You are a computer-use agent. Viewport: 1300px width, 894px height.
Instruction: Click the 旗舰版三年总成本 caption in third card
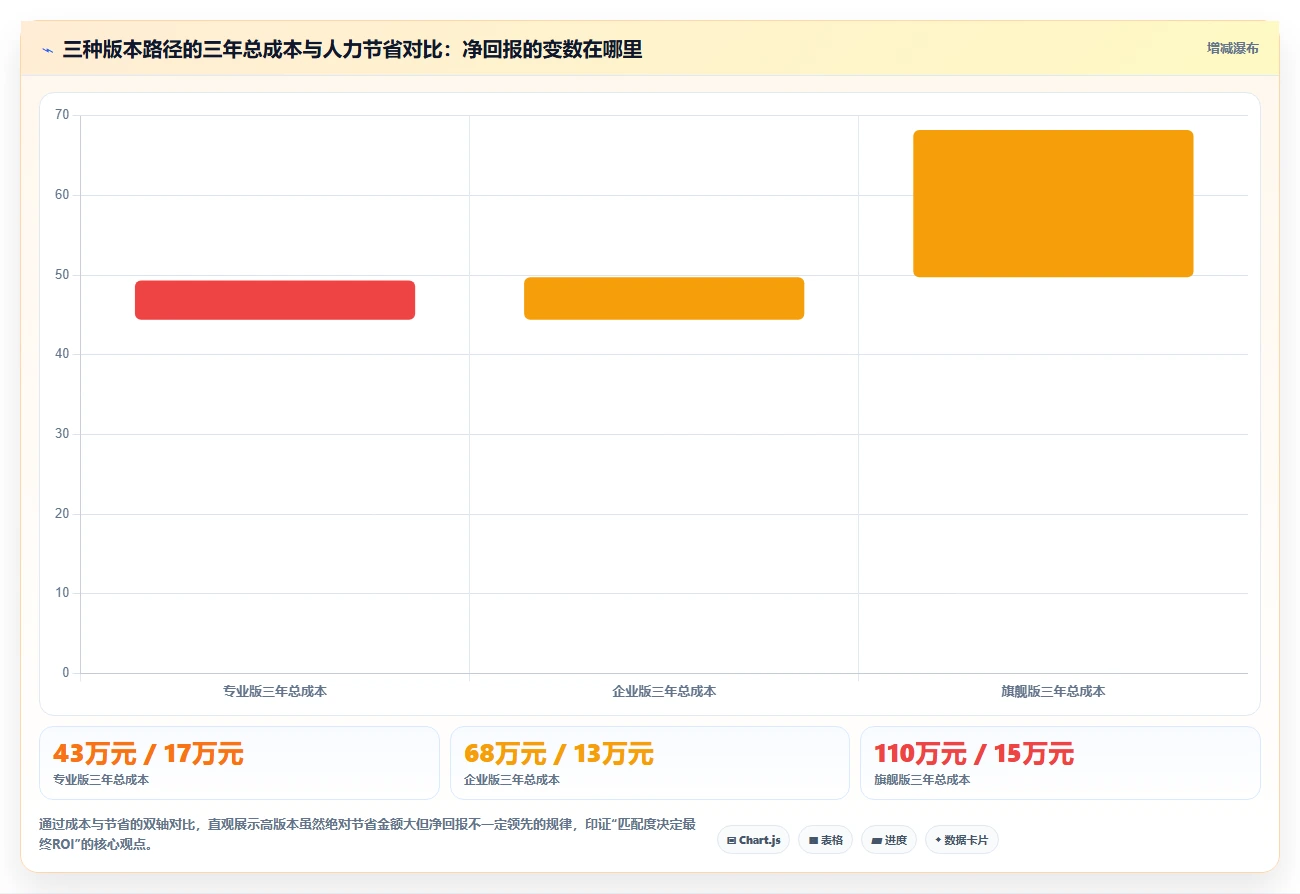(922, 780)
